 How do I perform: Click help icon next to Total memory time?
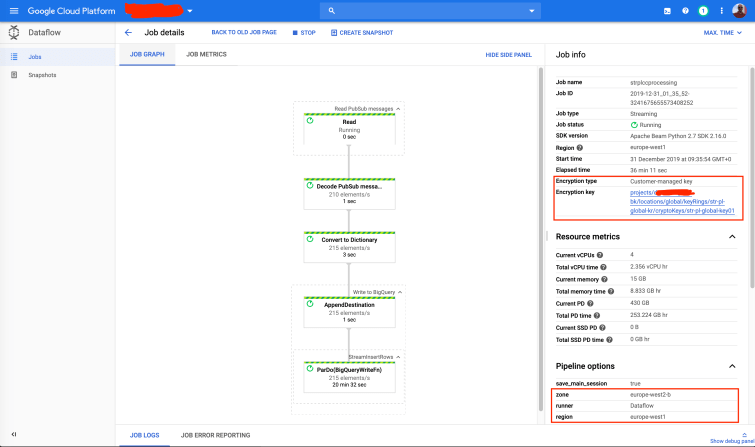coord(611,291)
